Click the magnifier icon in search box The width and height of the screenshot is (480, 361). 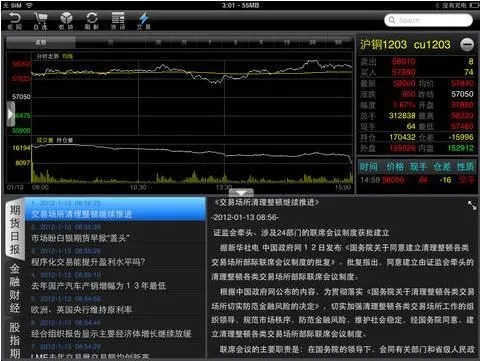392,20
